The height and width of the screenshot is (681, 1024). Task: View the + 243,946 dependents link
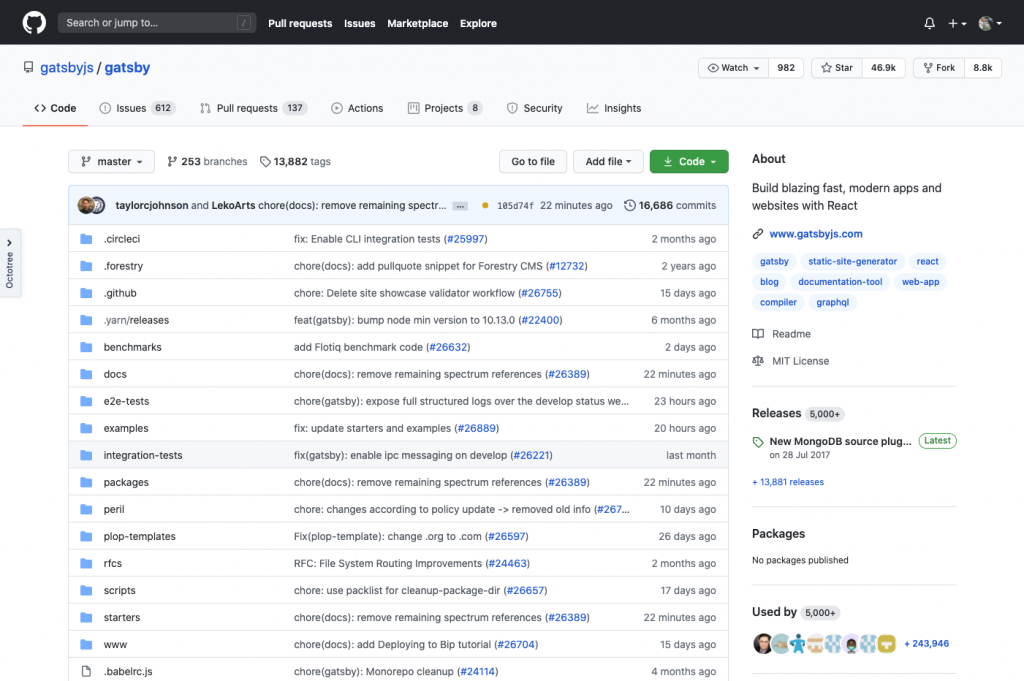click(x=926, y=644)
